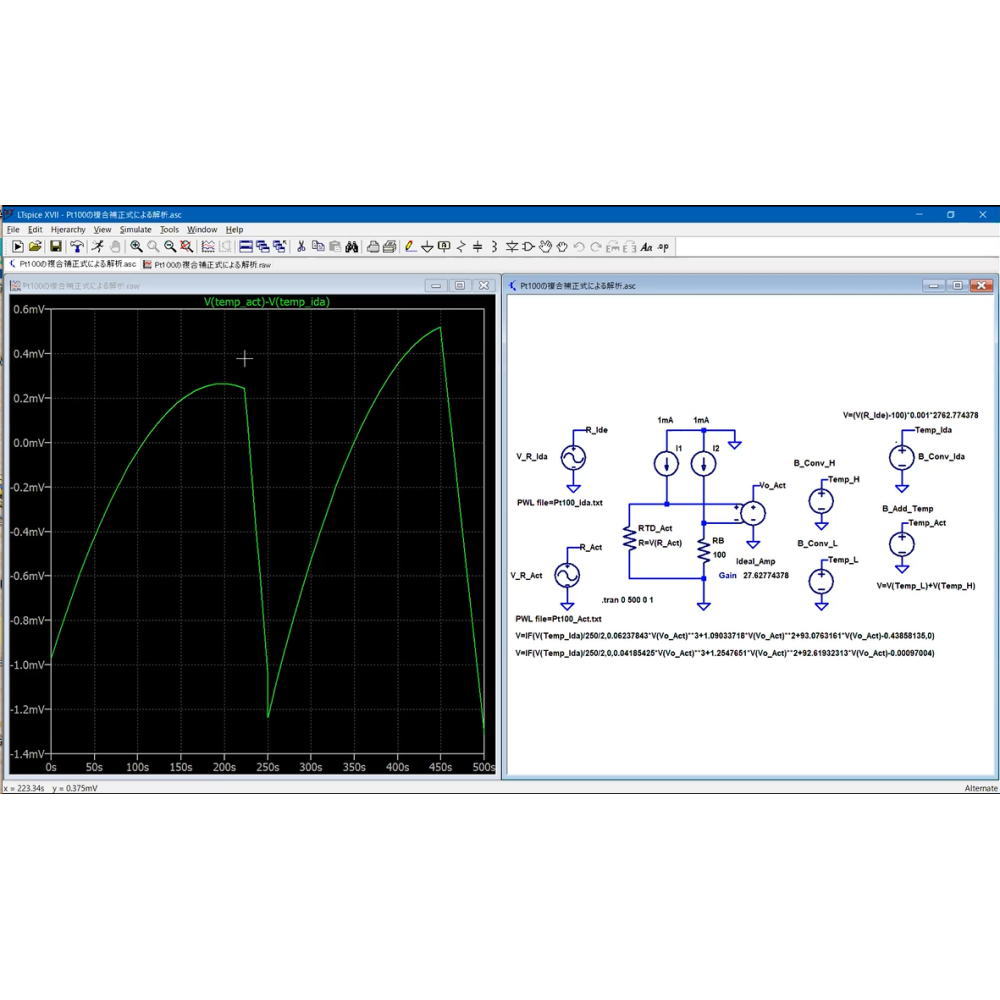Select the V_R_Ida voltage source symbol
The image size is (1000, 1000).
pyautogui.click(x=573, y=457)
